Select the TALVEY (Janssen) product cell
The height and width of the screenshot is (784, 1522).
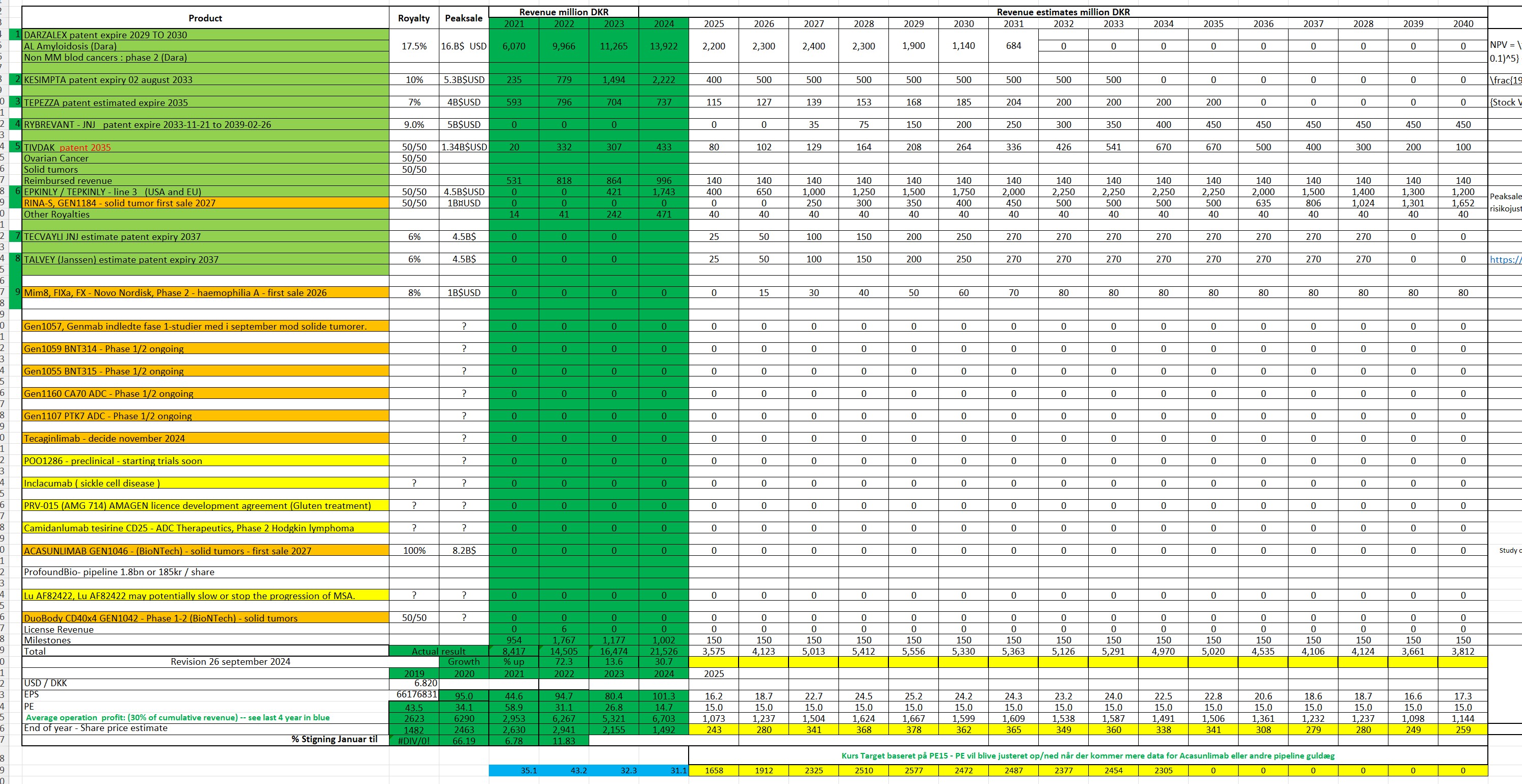(205, 259)
